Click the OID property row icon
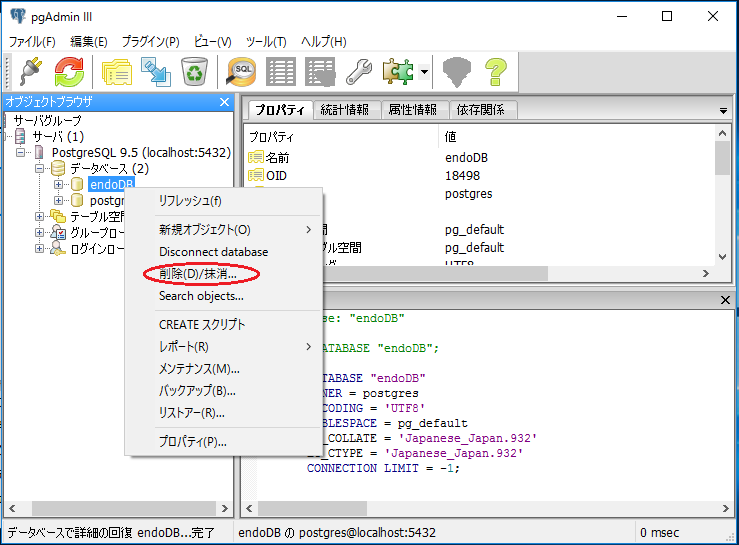The image size is (739, 545). pyautogui.click(x=256, y=175)
